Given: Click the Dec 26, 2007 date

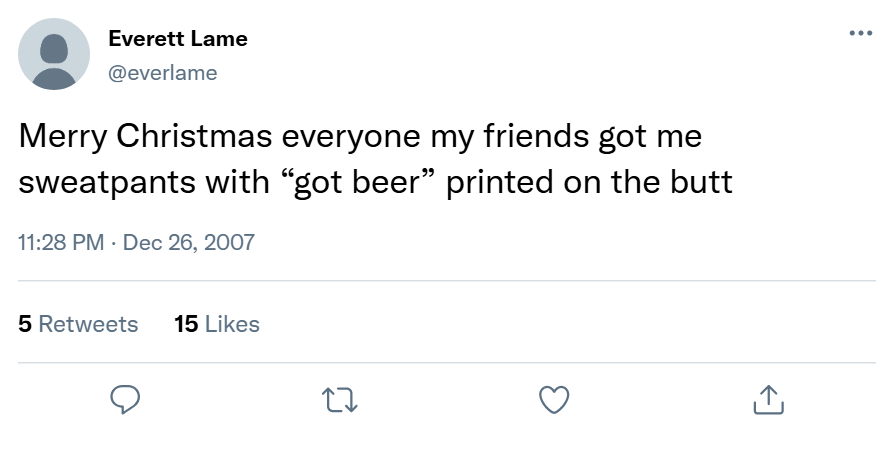Looking at the screenshot, I should (188, 242).
